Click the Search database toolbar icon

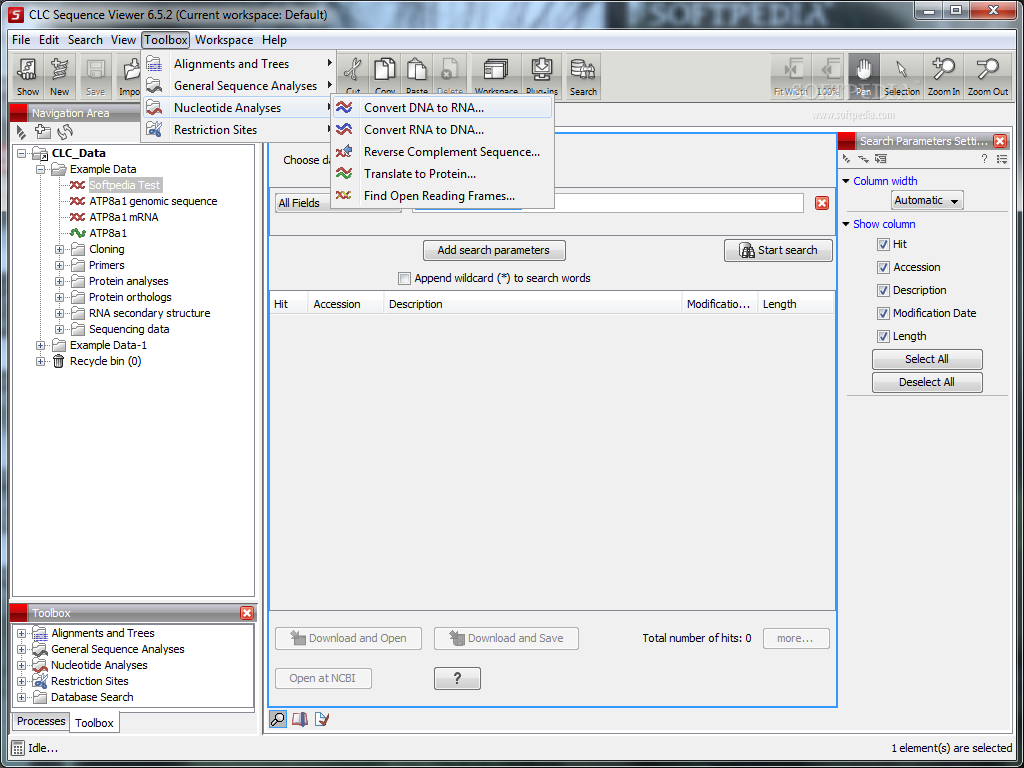pyautogui.click(x=583, y=76)
